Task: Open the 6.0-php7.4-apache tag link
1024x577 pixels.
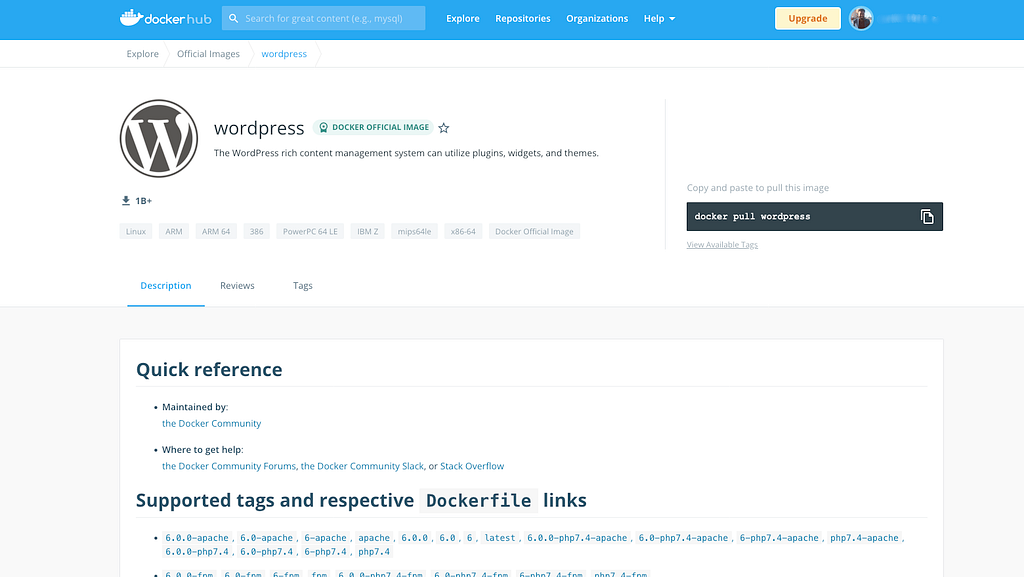Action: click(x=683, y=538)
